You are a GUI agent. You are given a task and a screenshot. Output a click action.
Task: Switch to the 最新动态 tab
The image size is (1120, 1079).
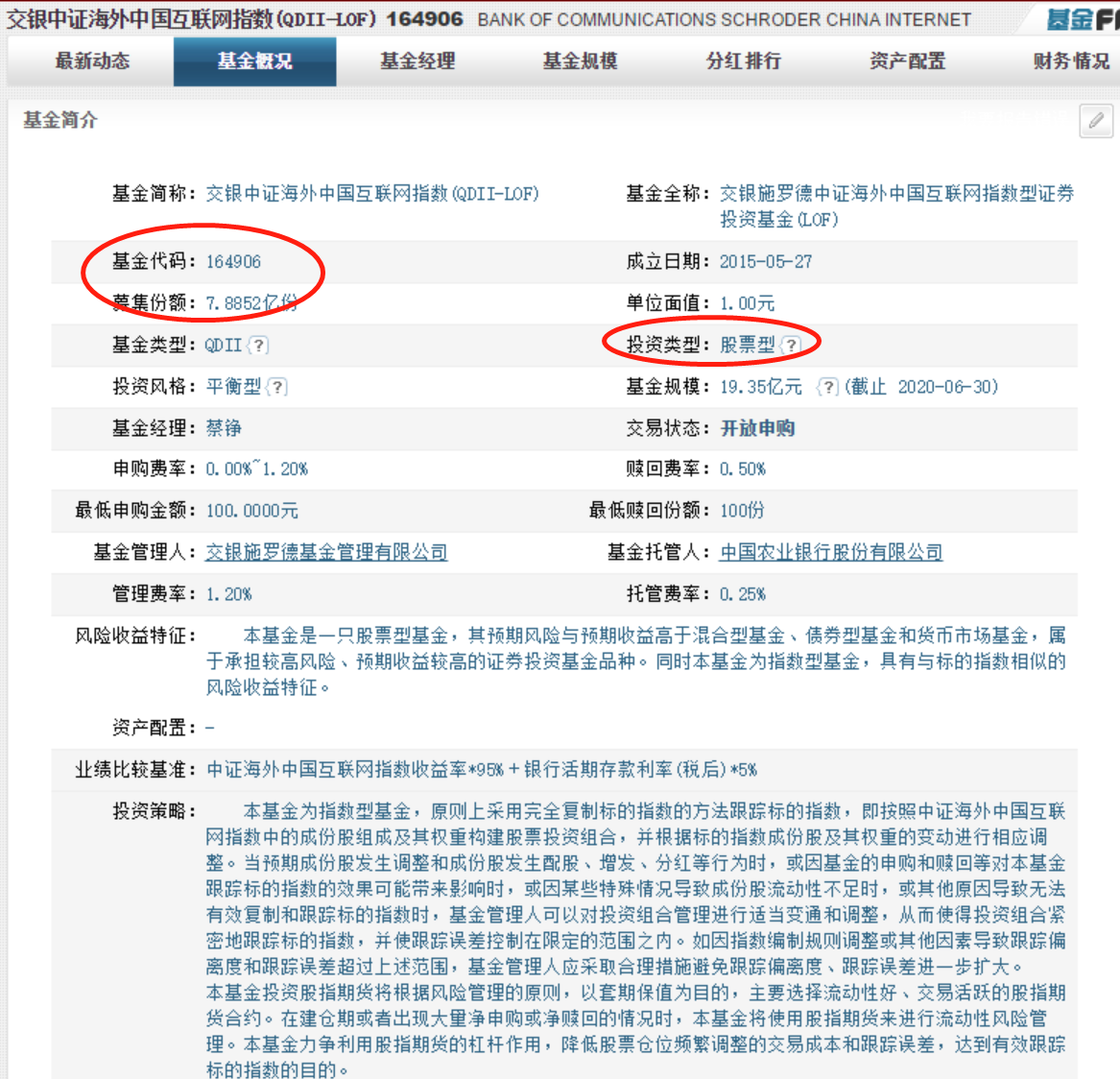click(92, 61)
